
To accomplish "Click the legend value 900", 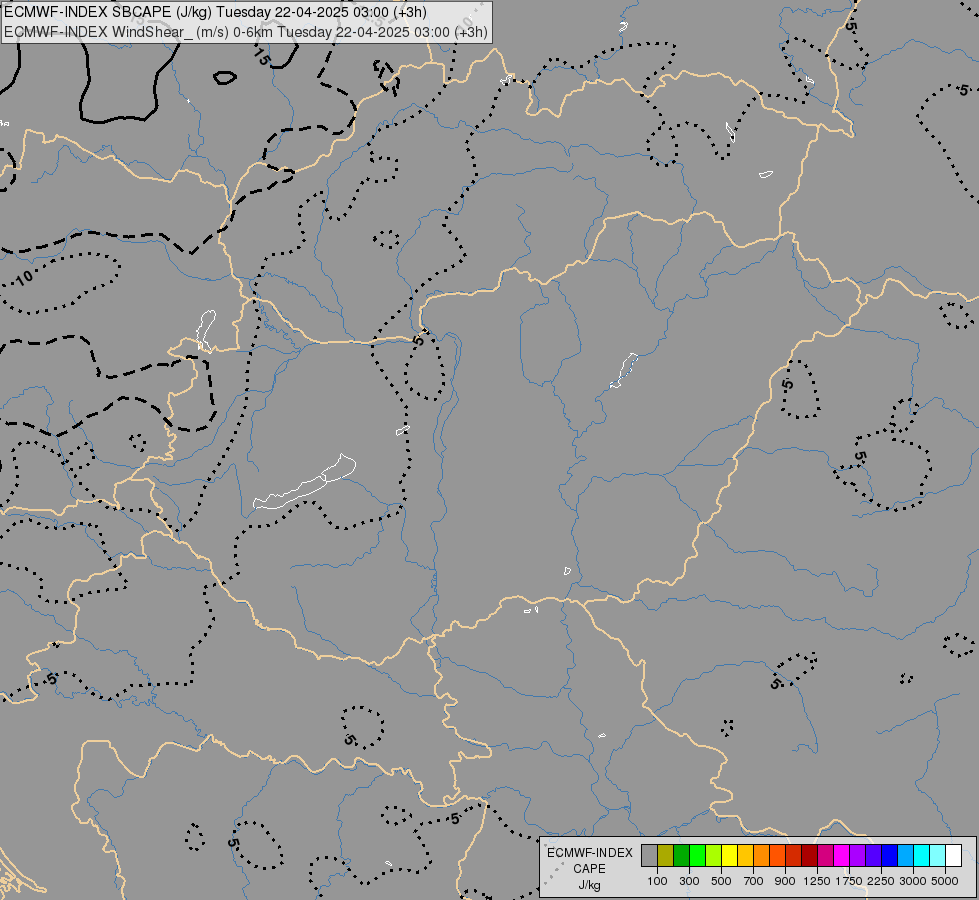I will click(785, 881).
